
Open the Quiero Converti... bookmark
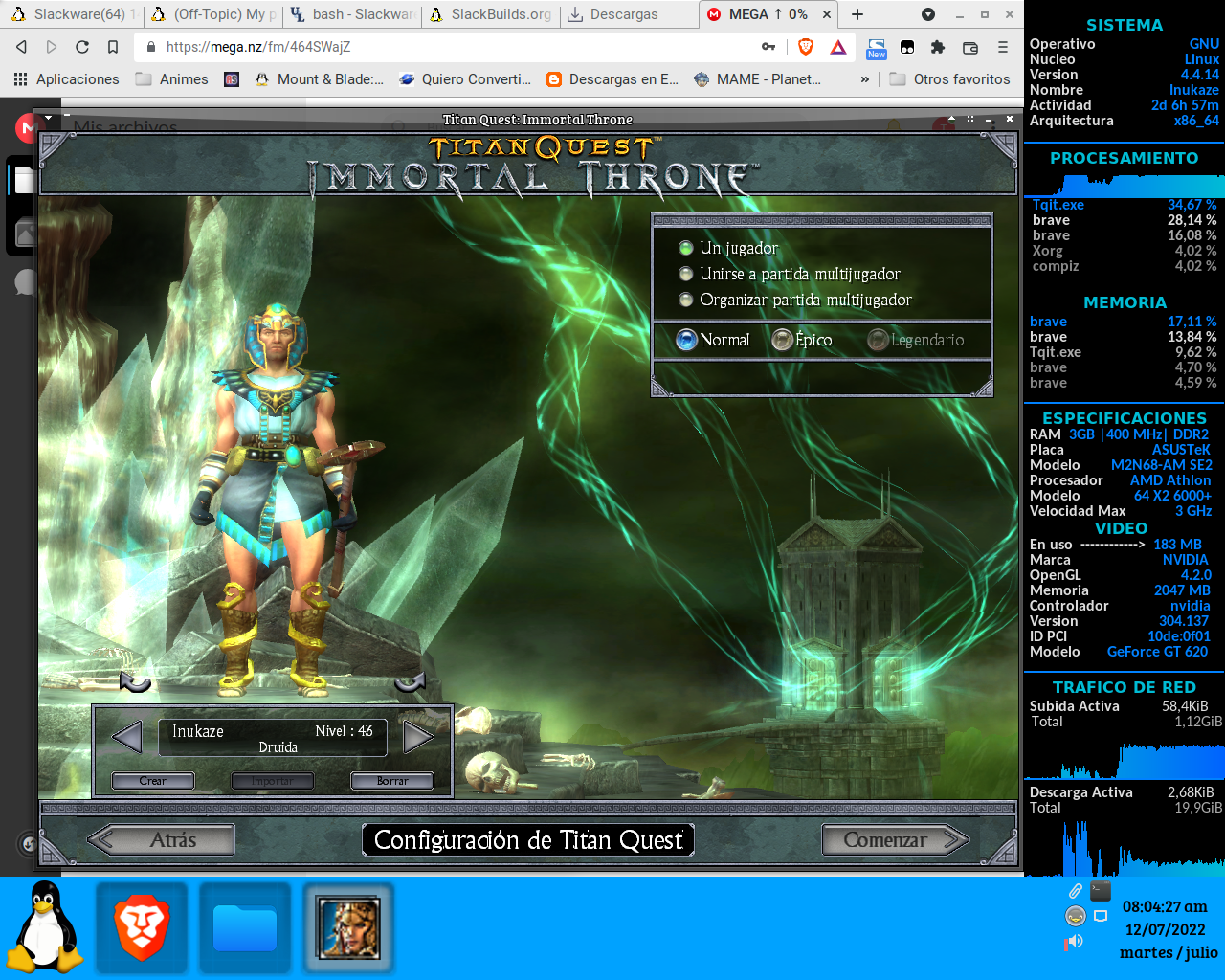(465, 79)
